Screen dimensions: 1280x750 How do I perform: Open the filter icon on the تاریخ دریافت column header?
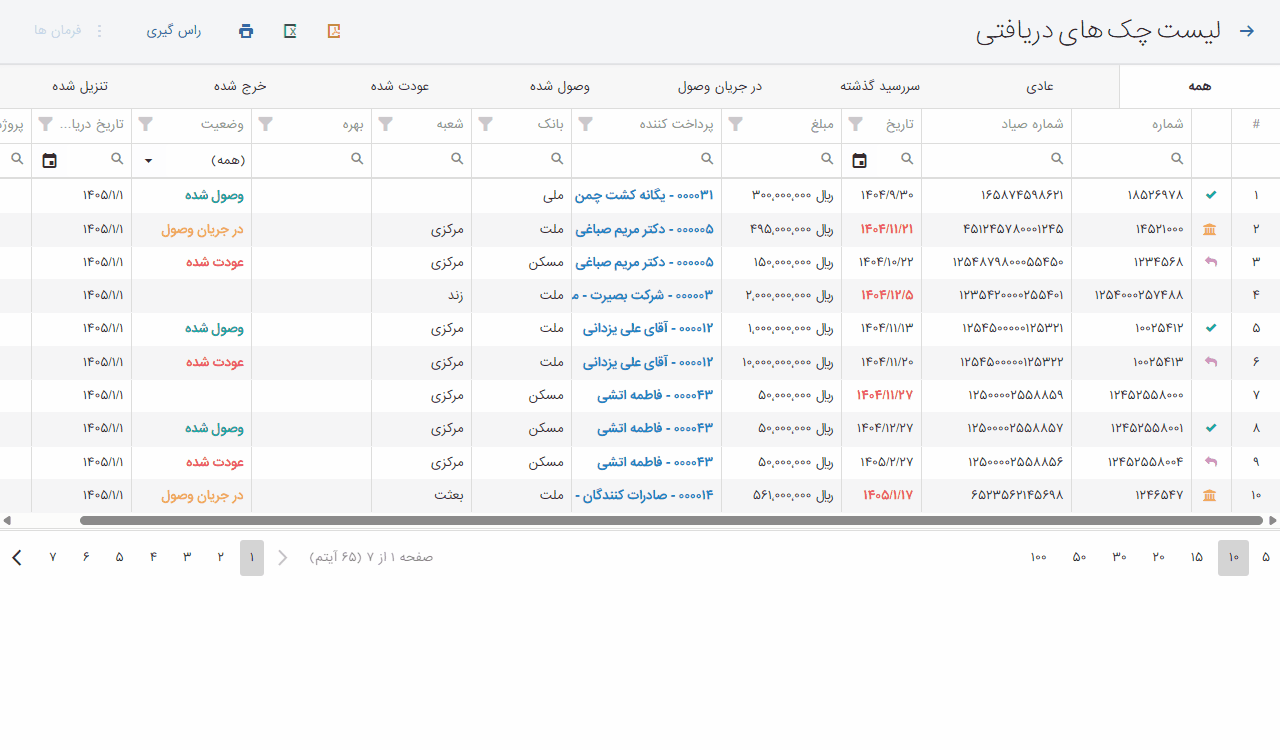pos(46,125)
